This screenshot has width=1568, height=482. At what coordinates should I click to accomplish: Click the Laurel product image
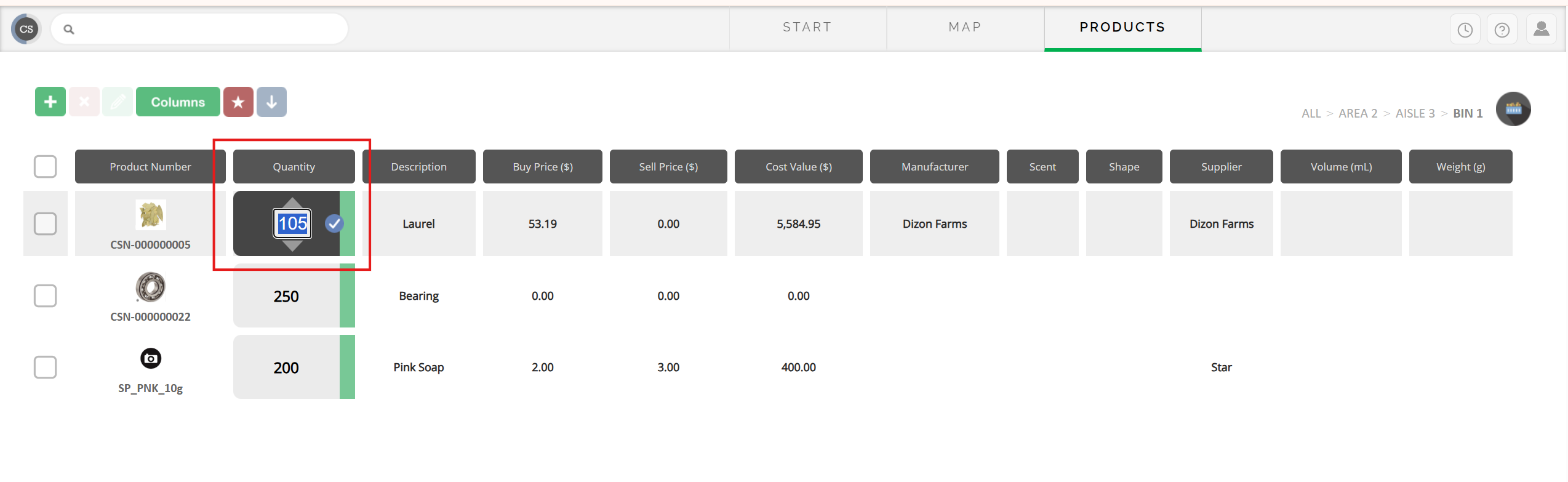point(151,215)
